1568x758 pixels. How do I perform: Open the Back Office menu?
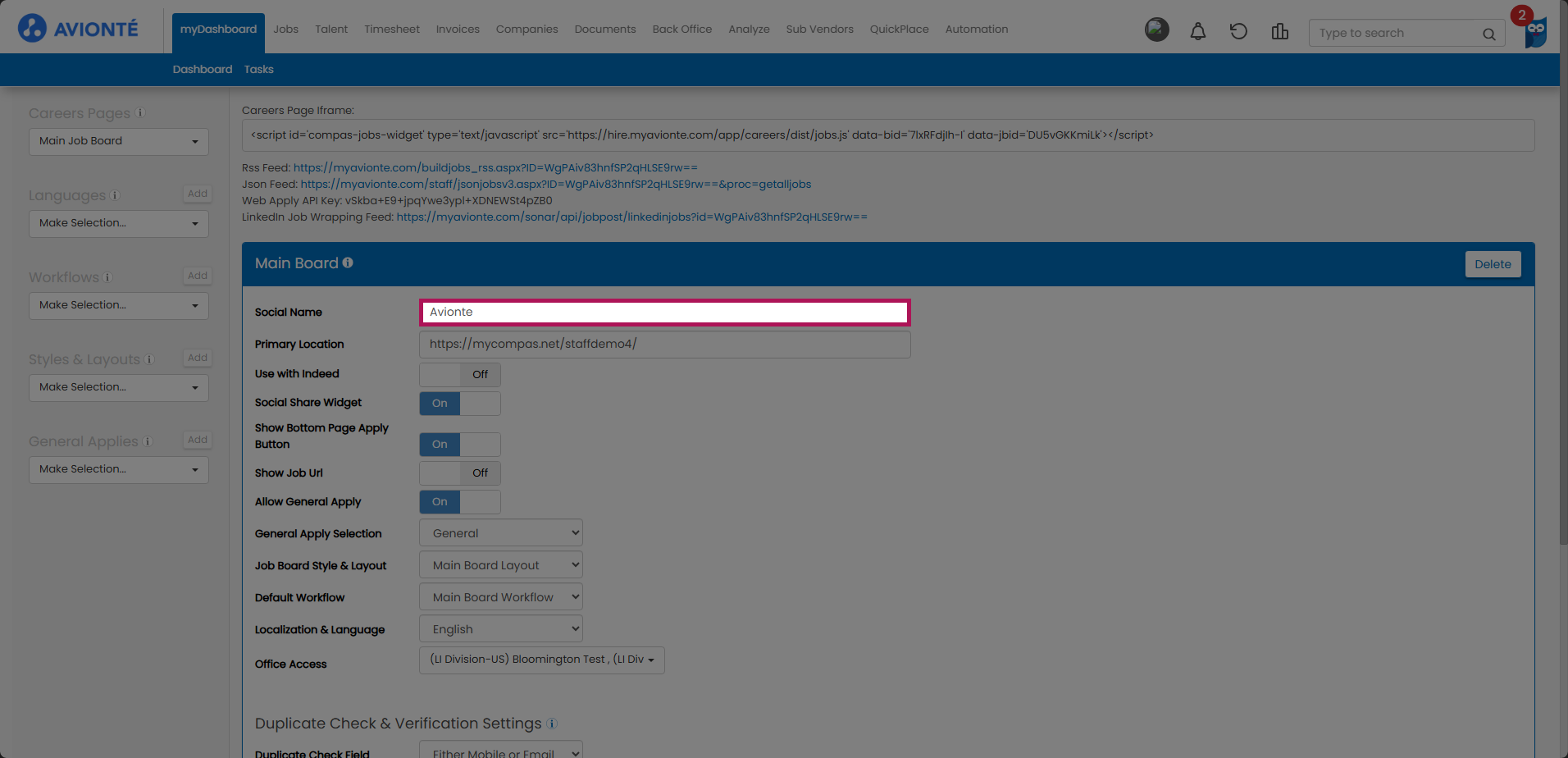(682, 30)
